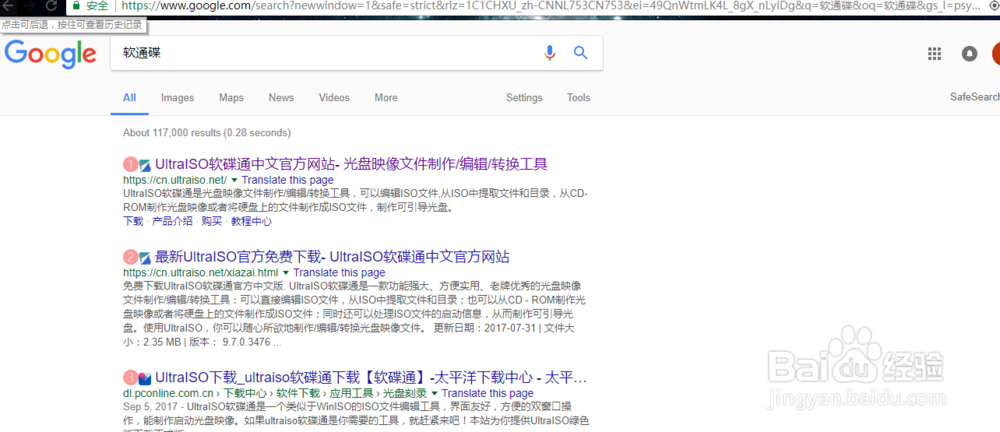The width and height of the screenshot is (1000, 432).
Task: Click the blue magnifier search icon
Action: click(x=580, y=53)
